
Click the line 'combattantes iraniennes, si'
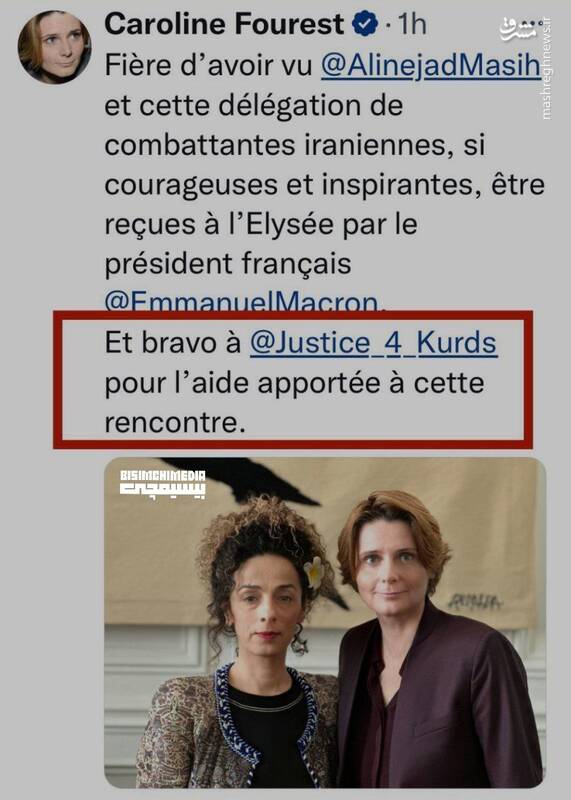pyautogui.click(x=294, y=145)
